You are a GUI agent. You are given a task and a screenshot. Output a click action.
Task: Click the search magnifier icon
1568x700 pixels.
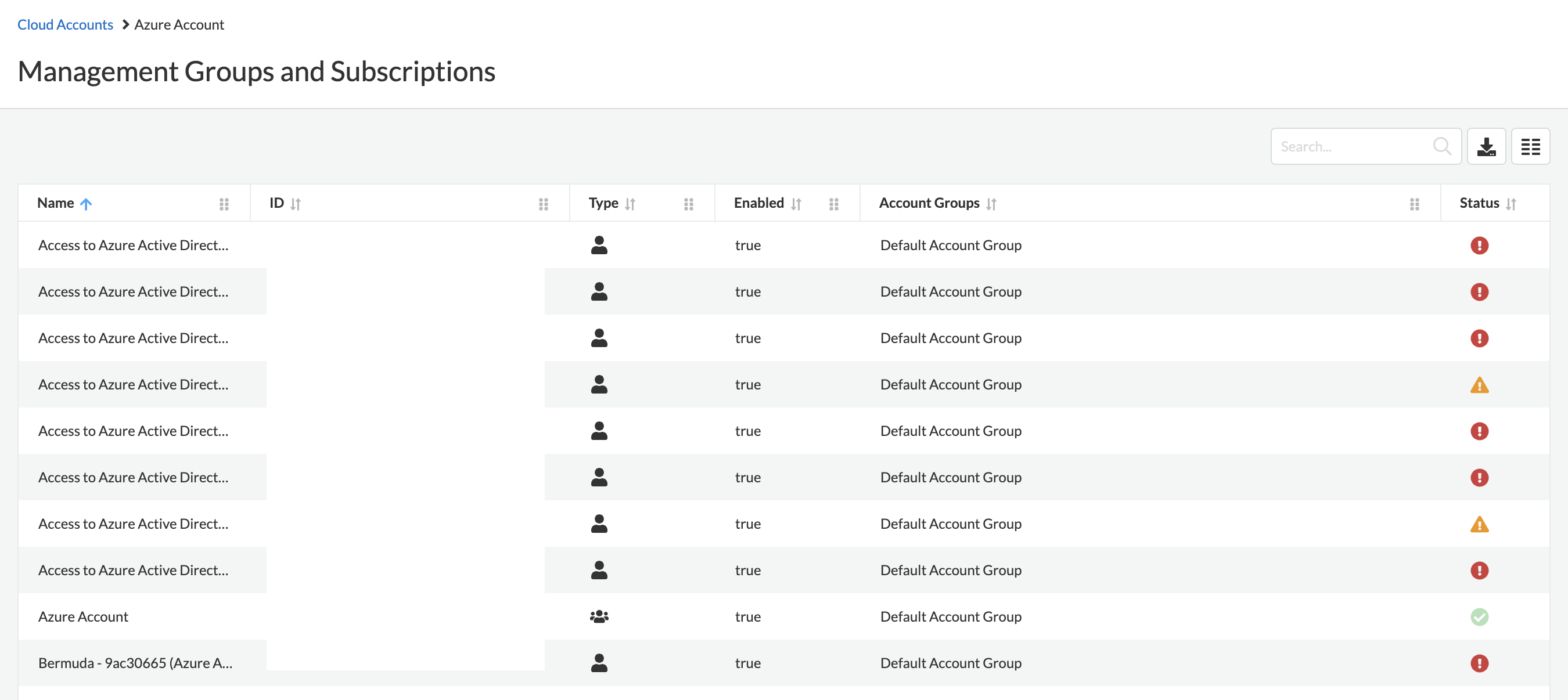click(1441, 147)
